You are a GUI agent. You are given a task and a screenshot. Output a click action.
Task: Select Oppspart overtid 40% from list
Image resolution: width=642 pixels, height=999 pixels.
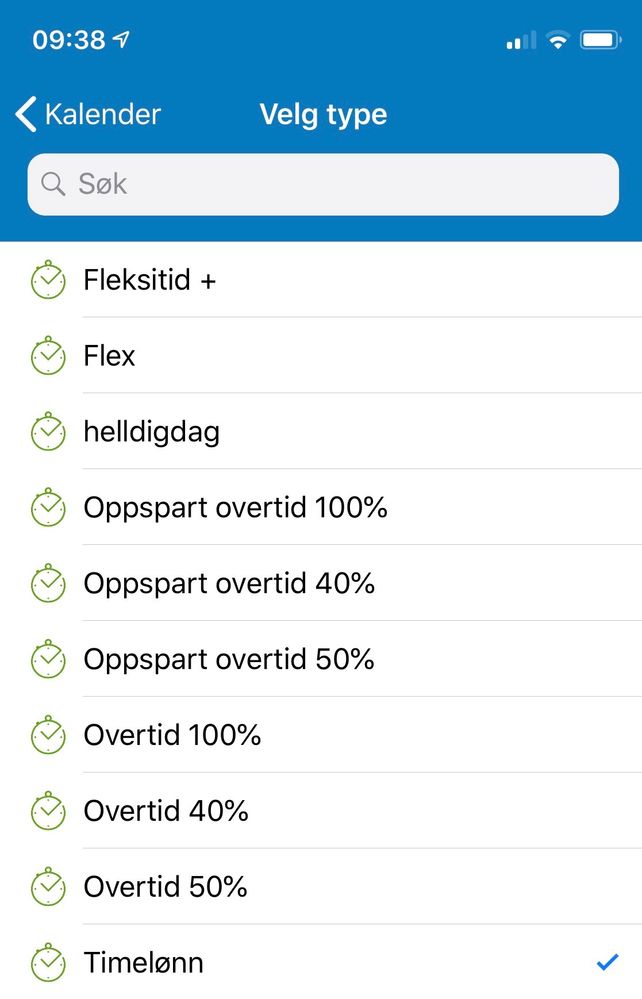pos(321,583)
